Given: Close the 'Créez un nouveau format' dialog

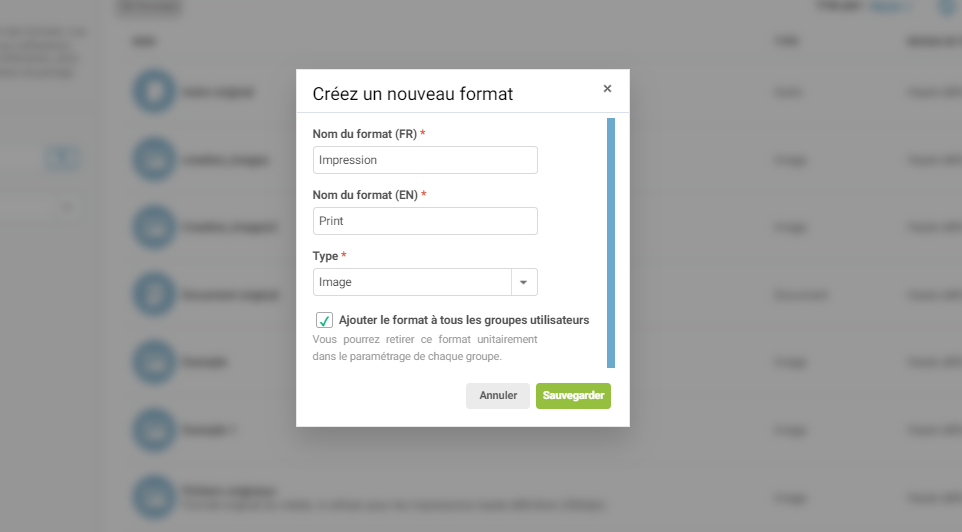Looking at the screenshot, I should [607, 88].
